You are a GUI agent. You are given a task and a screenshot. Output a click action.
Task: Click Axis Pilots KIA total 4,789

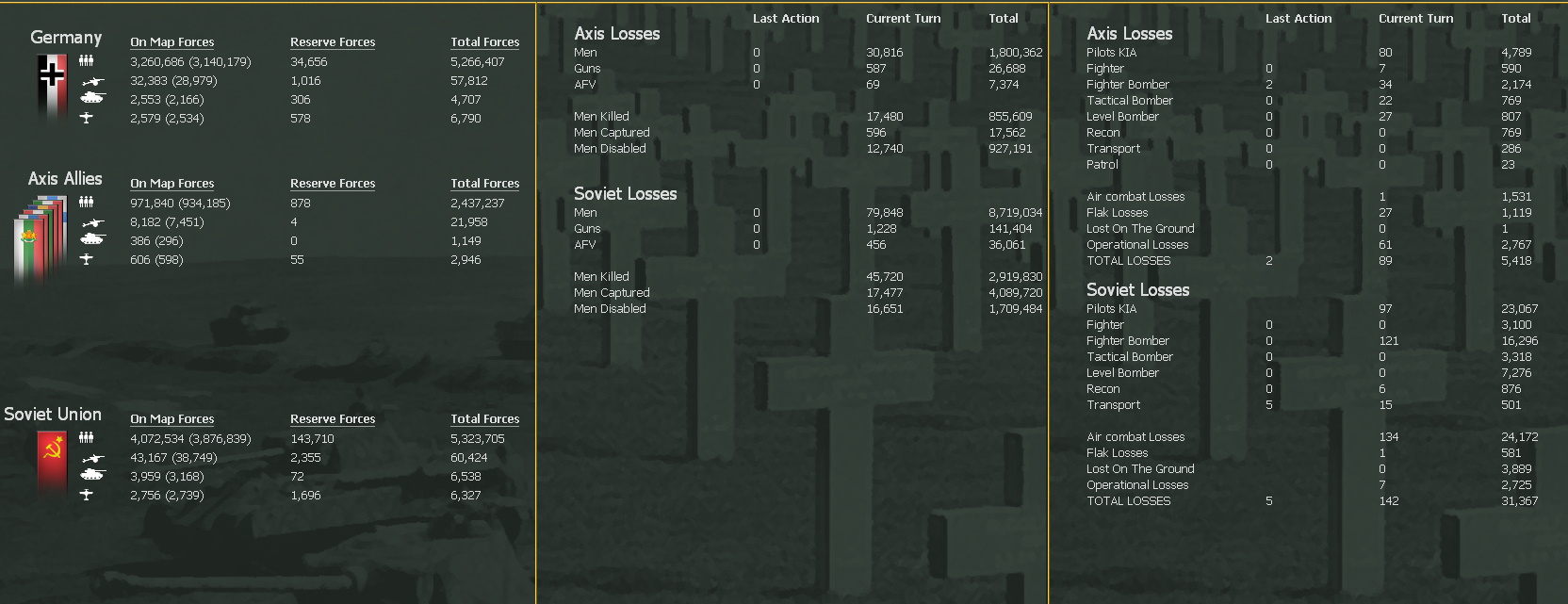pos(1516,53)
